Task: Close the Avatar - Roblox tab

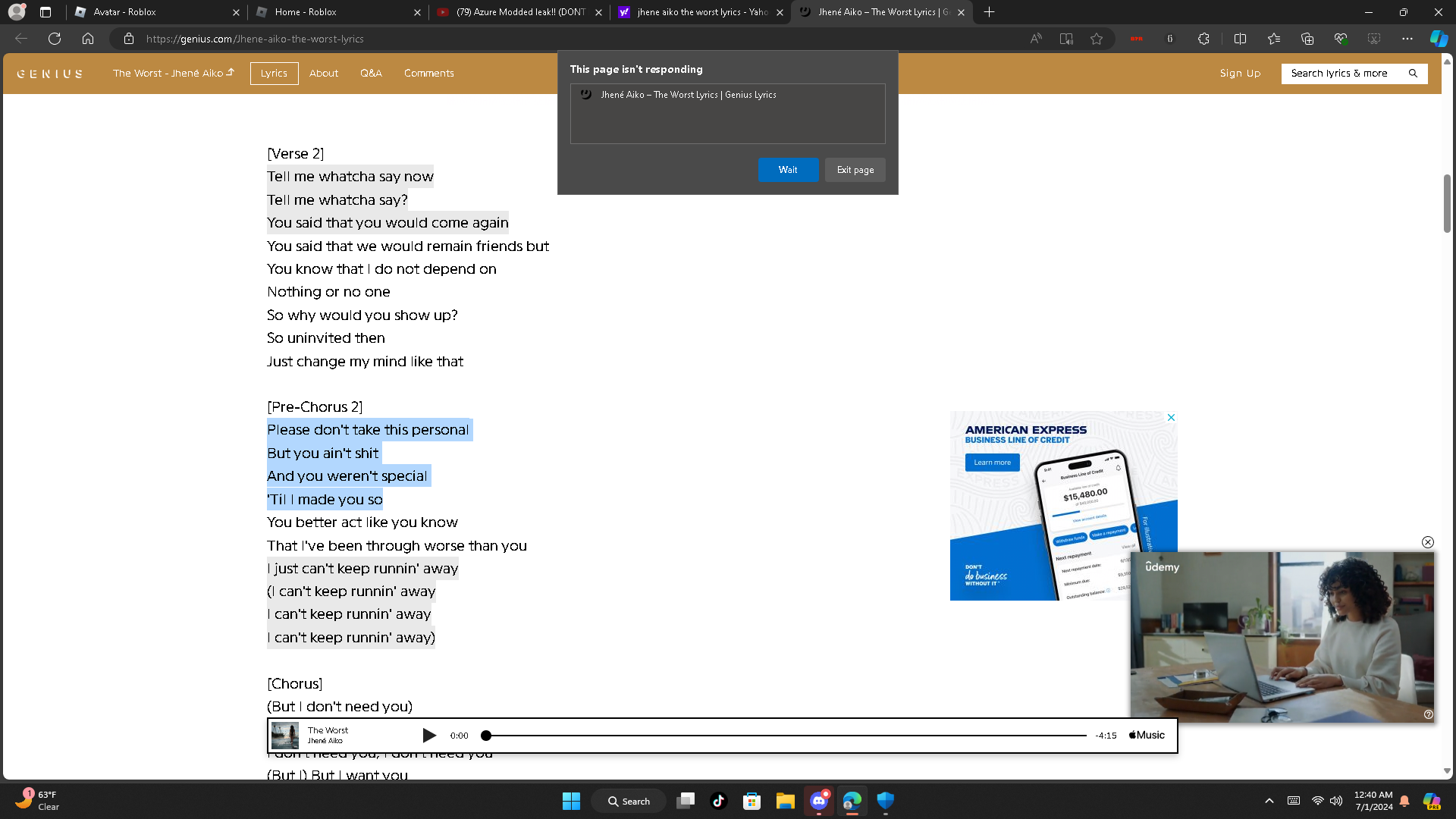Action: 236,12
